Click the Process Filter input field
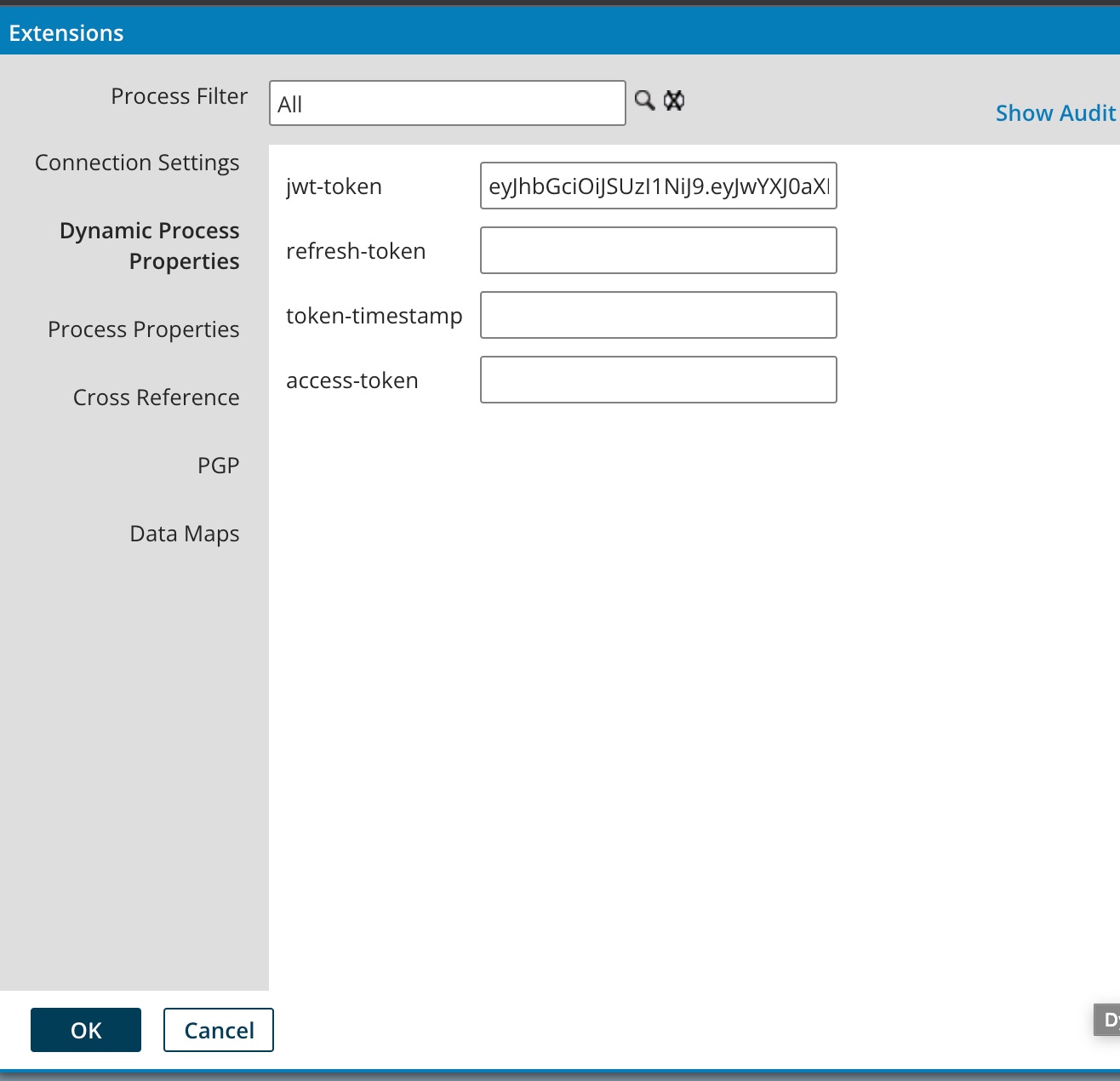The image size is (1120, 1081). [447, 104]
